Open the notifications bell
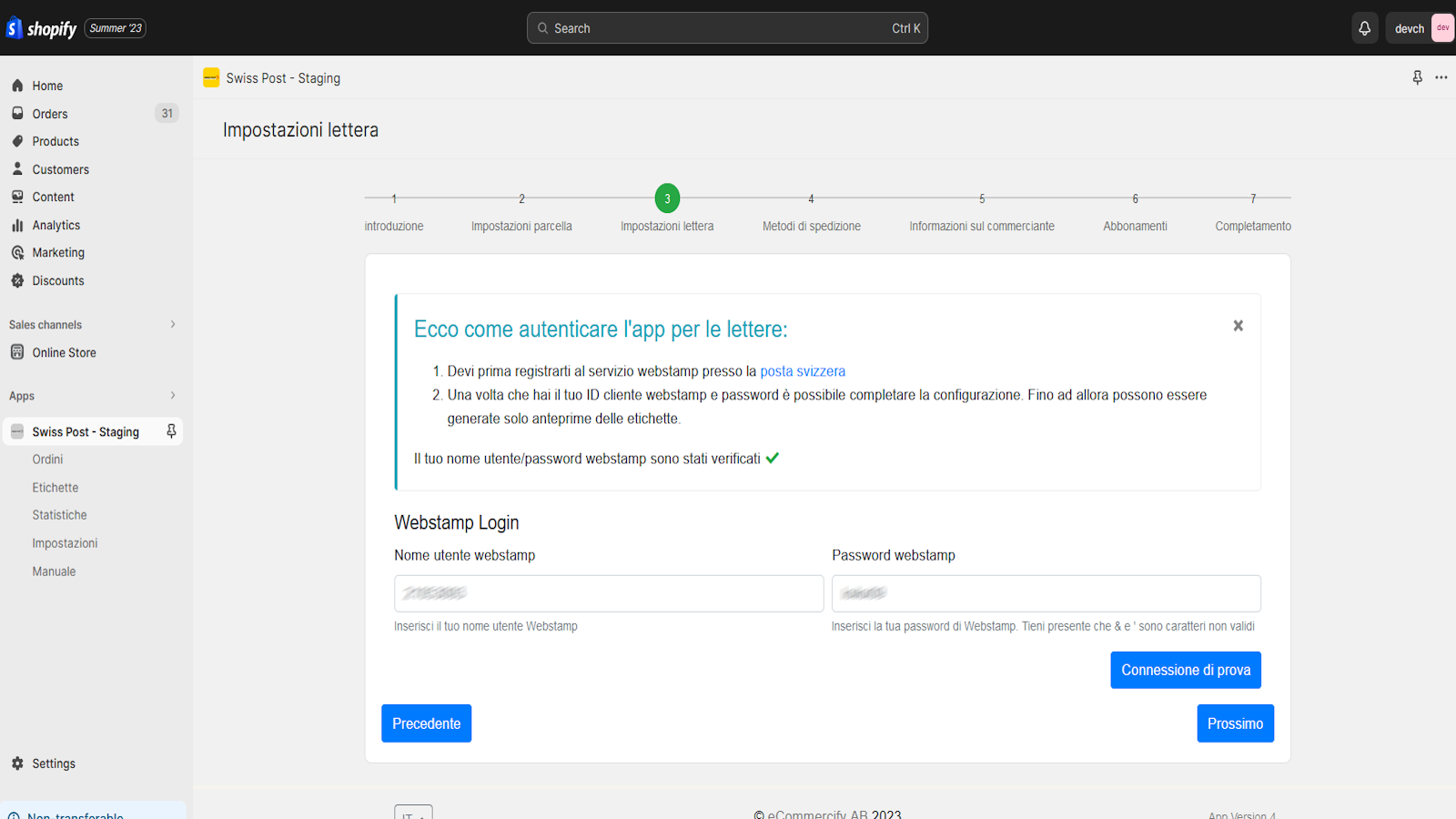1456x819 pixels. [x=1364, y=28]
